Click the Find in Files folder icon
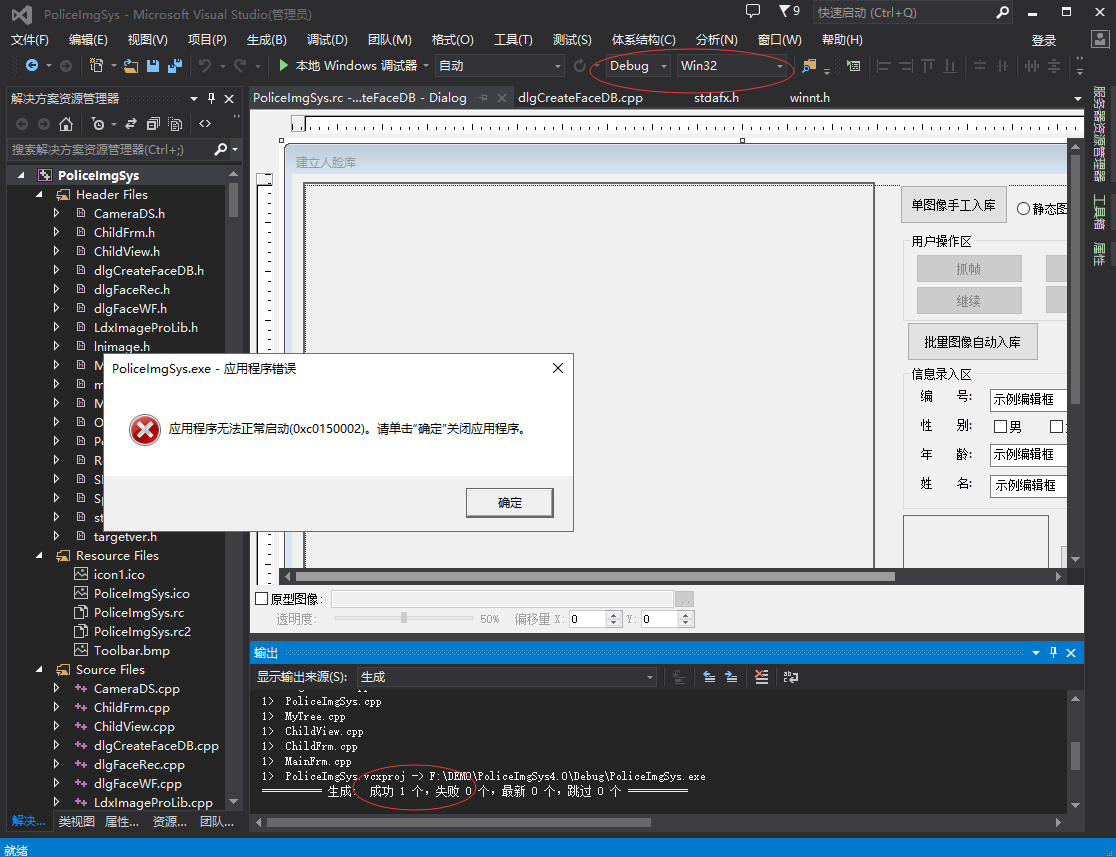 809,65
